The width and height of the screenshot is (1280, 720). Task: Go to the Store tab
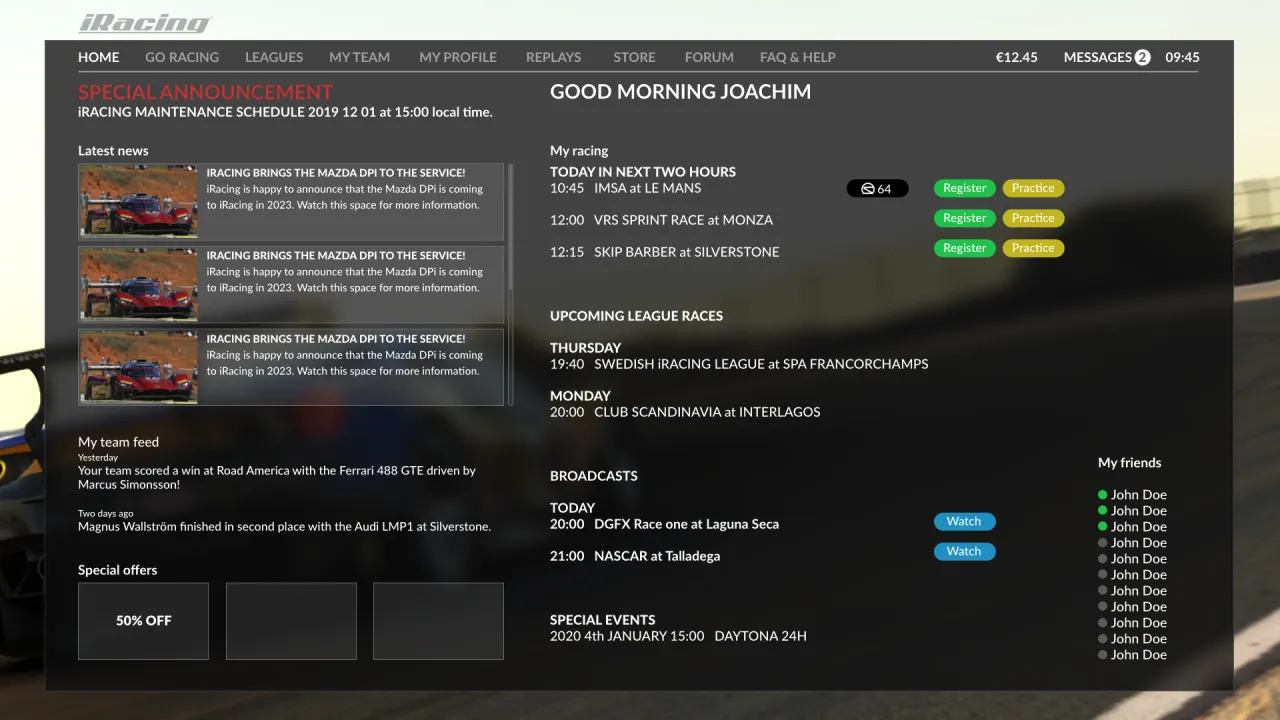pyautogui.click(x=634, y=57)
